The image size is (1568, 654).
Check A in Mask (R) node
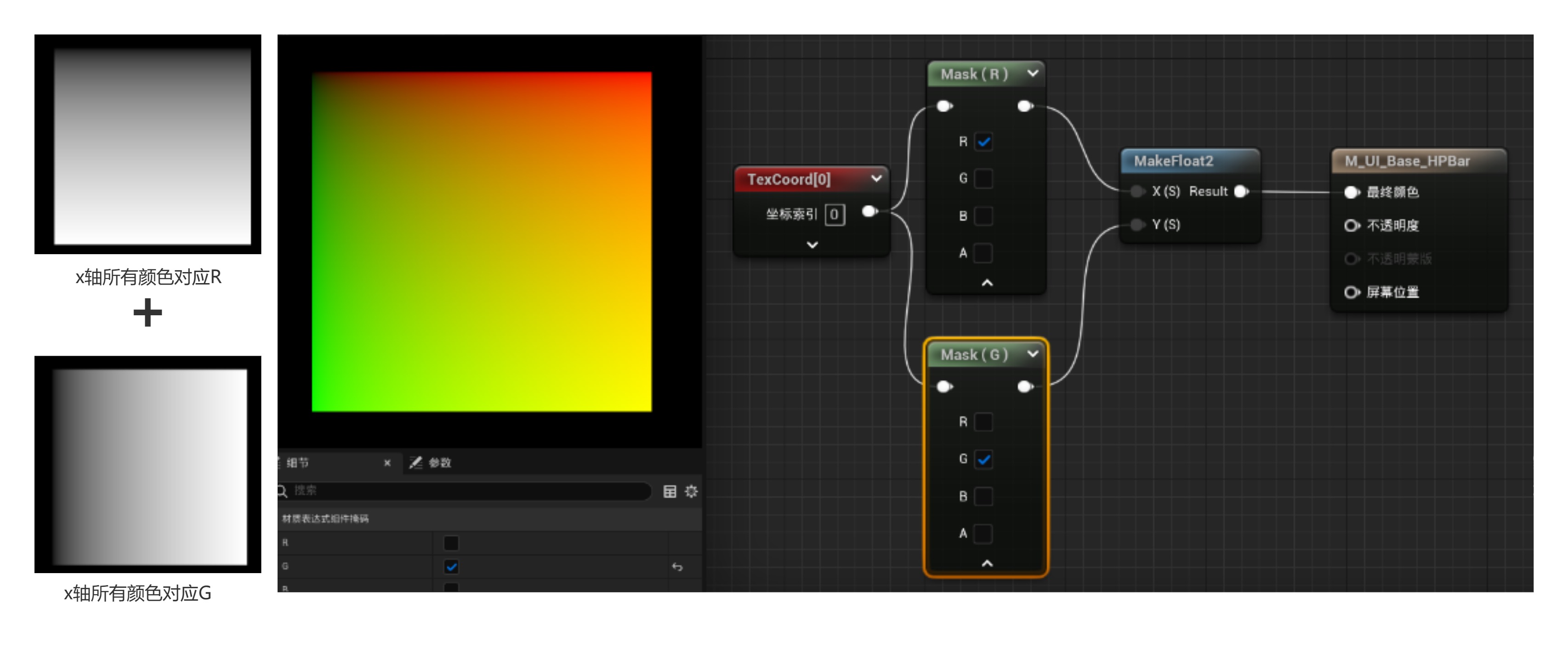[983, 253]
